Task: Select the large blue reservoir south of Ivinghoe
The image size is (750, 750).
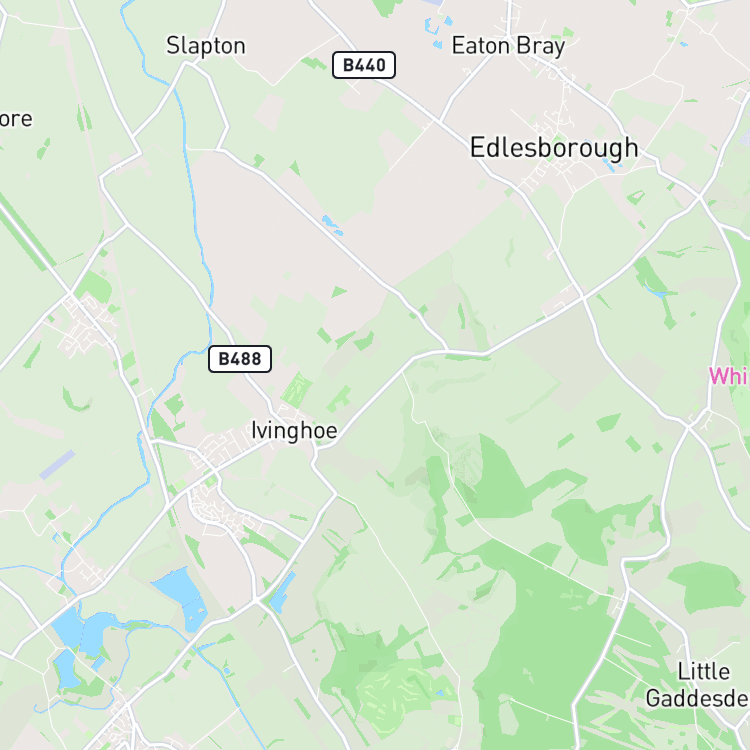Action: point(181,598)
